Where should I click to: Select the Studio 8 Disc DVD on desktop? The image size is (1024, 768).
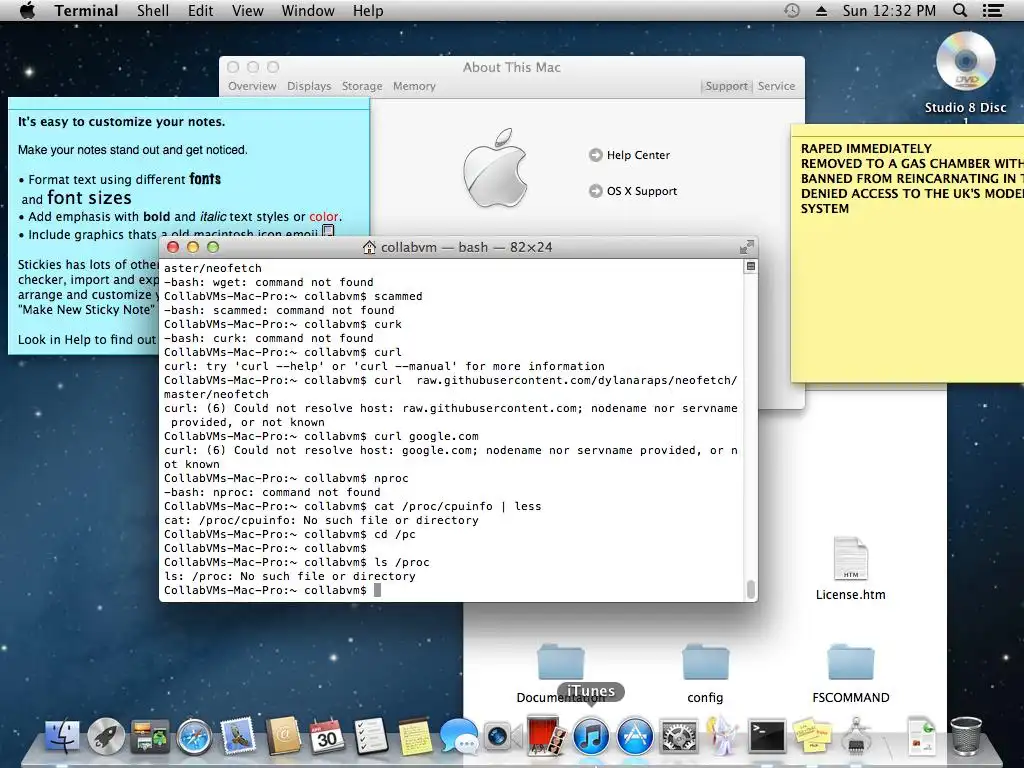tap(965, 62)
